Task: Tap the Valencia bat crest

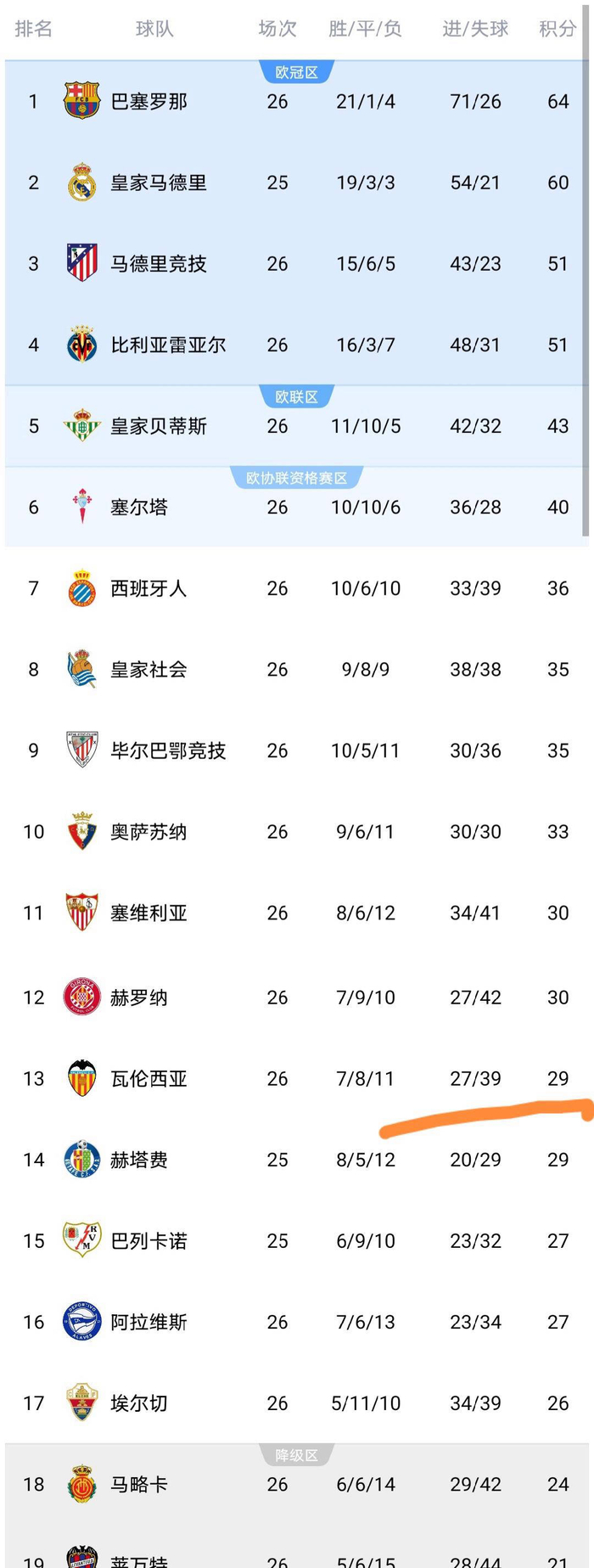Action: pos(82,1078)
